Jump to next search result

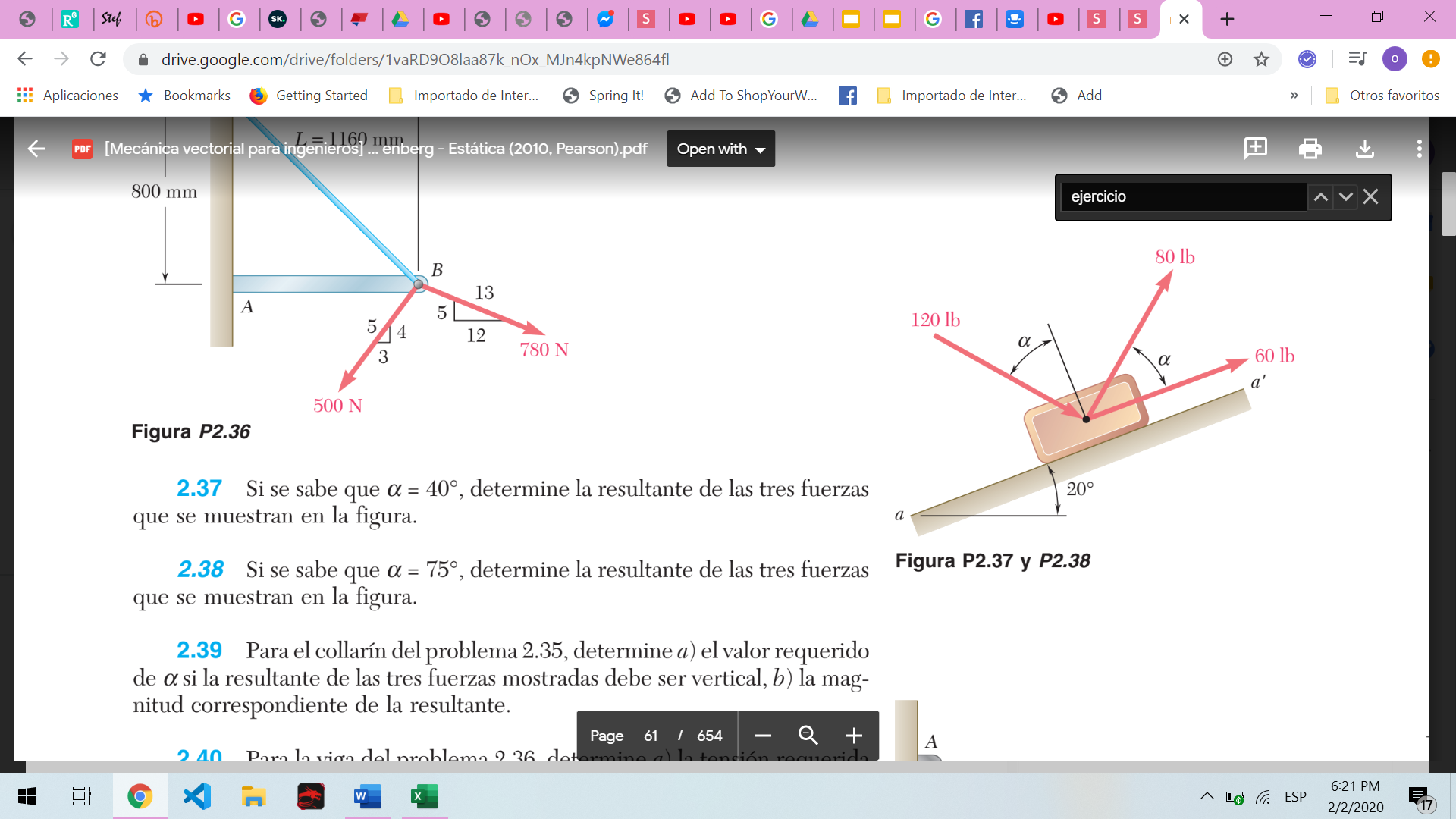click(x=1345, y=197)
